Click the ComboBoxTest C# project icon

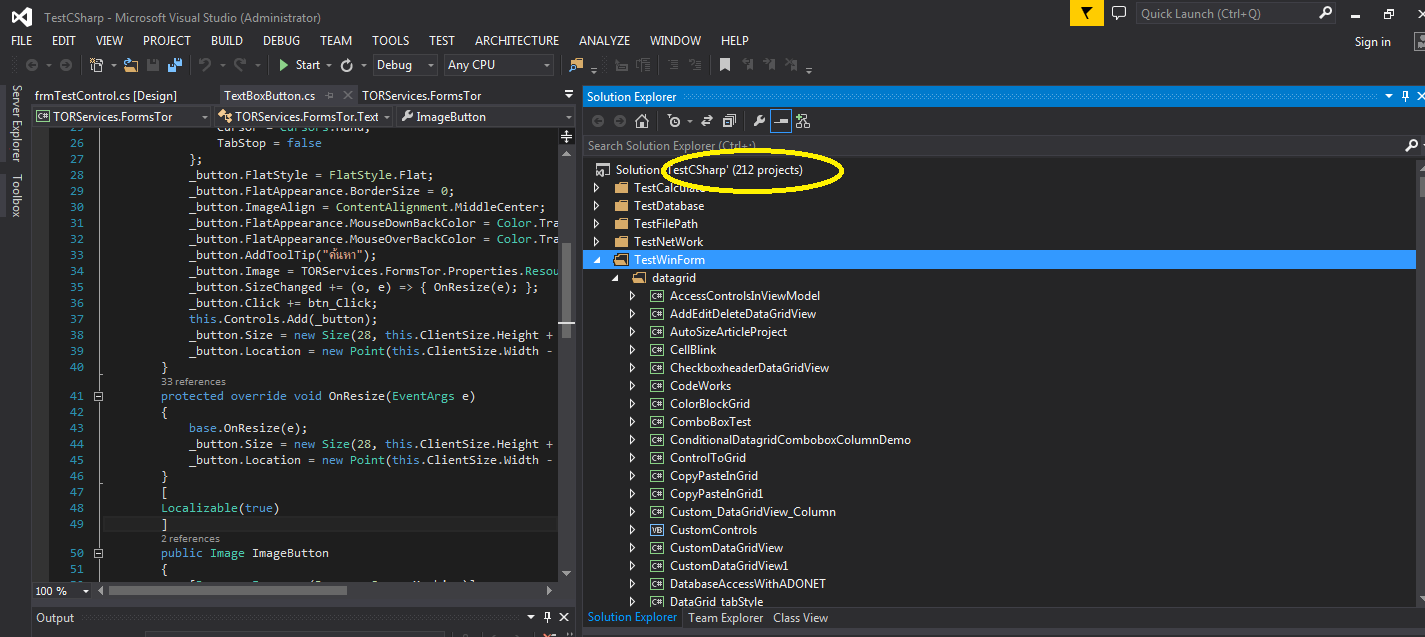click(x=657, y=422)
